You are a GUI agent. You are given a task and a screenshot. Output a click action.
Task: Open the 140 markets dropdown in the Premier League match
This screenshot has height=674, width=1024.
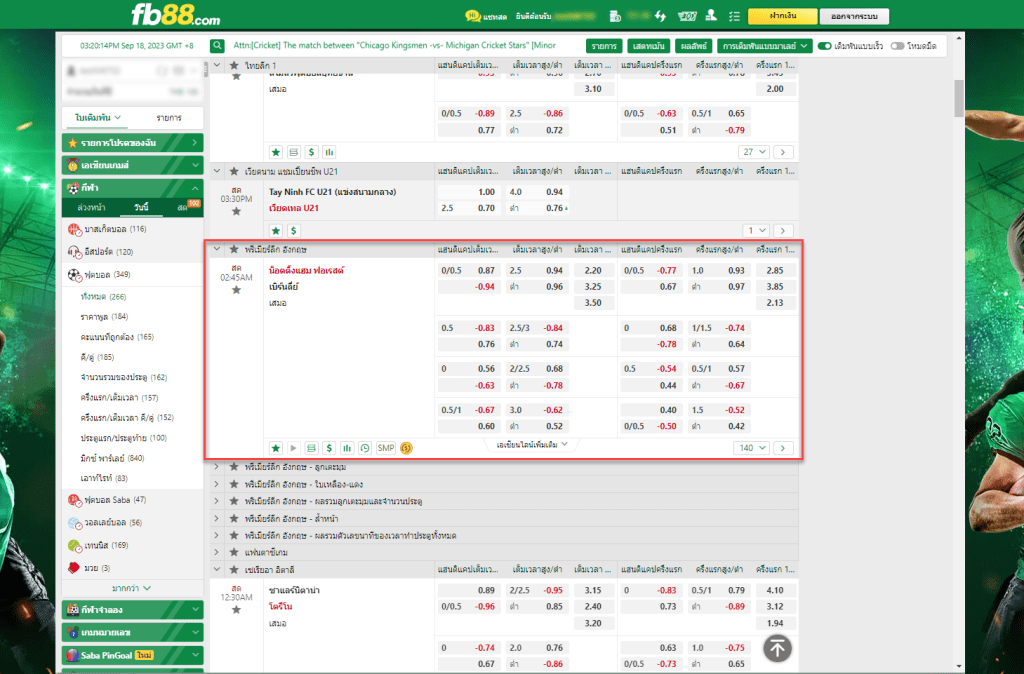751,448
